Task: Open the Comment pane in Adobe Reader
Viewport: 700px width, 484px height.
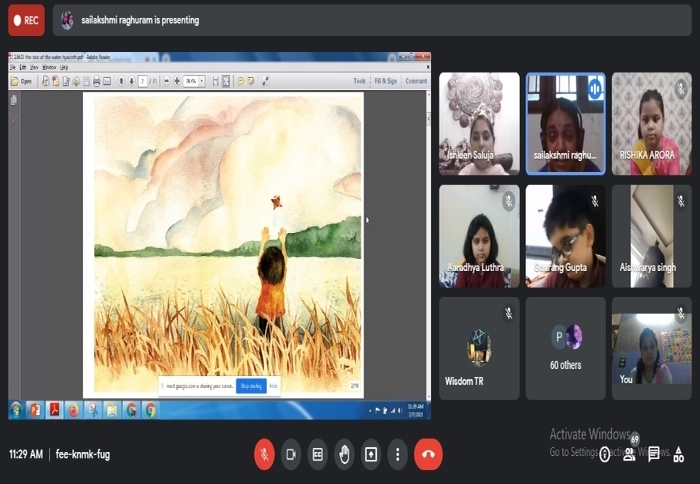Action: pyautogui.click(x=416, y=81)
